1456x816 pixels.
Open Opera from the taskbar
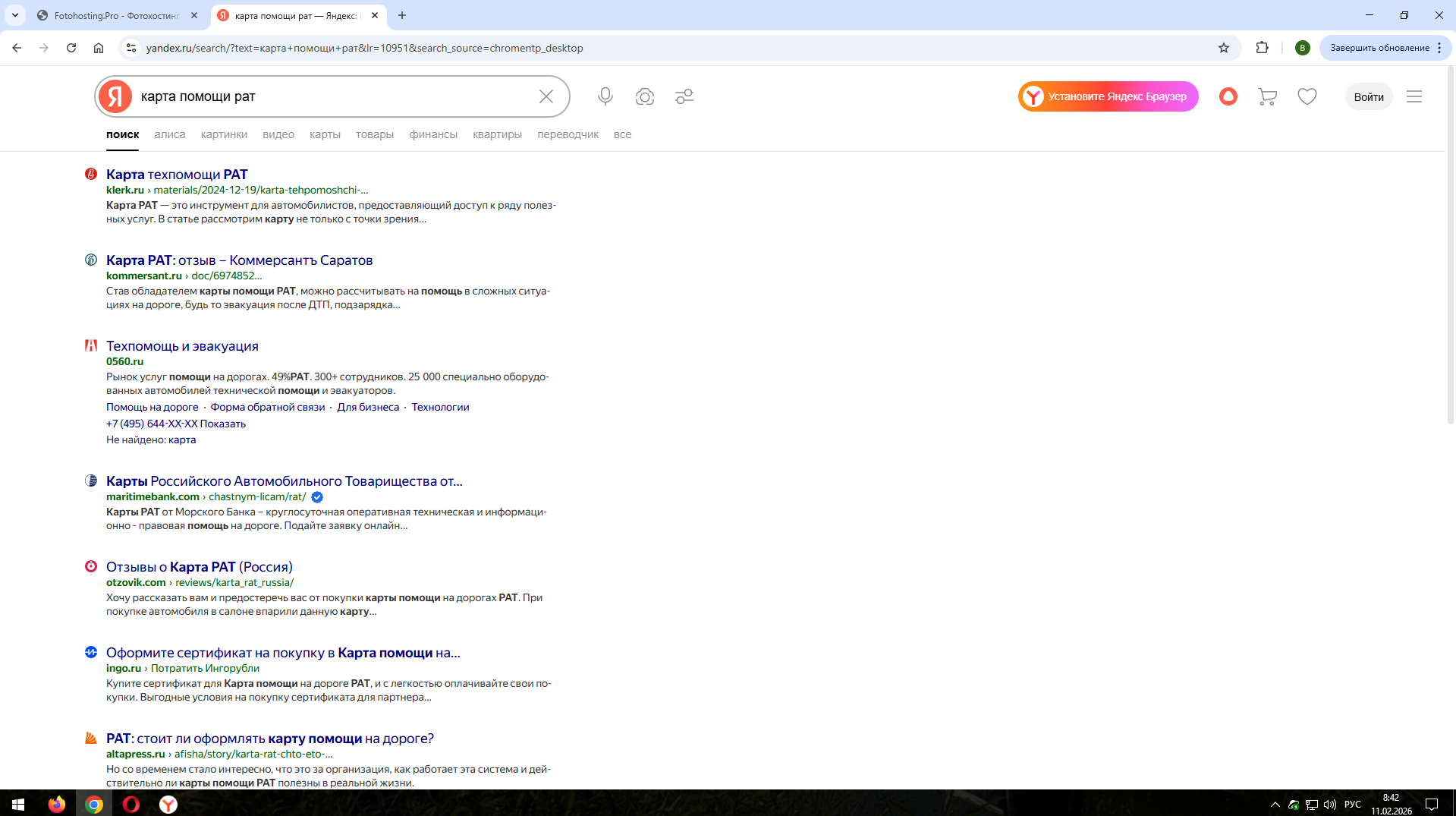[x=131, y=804]
